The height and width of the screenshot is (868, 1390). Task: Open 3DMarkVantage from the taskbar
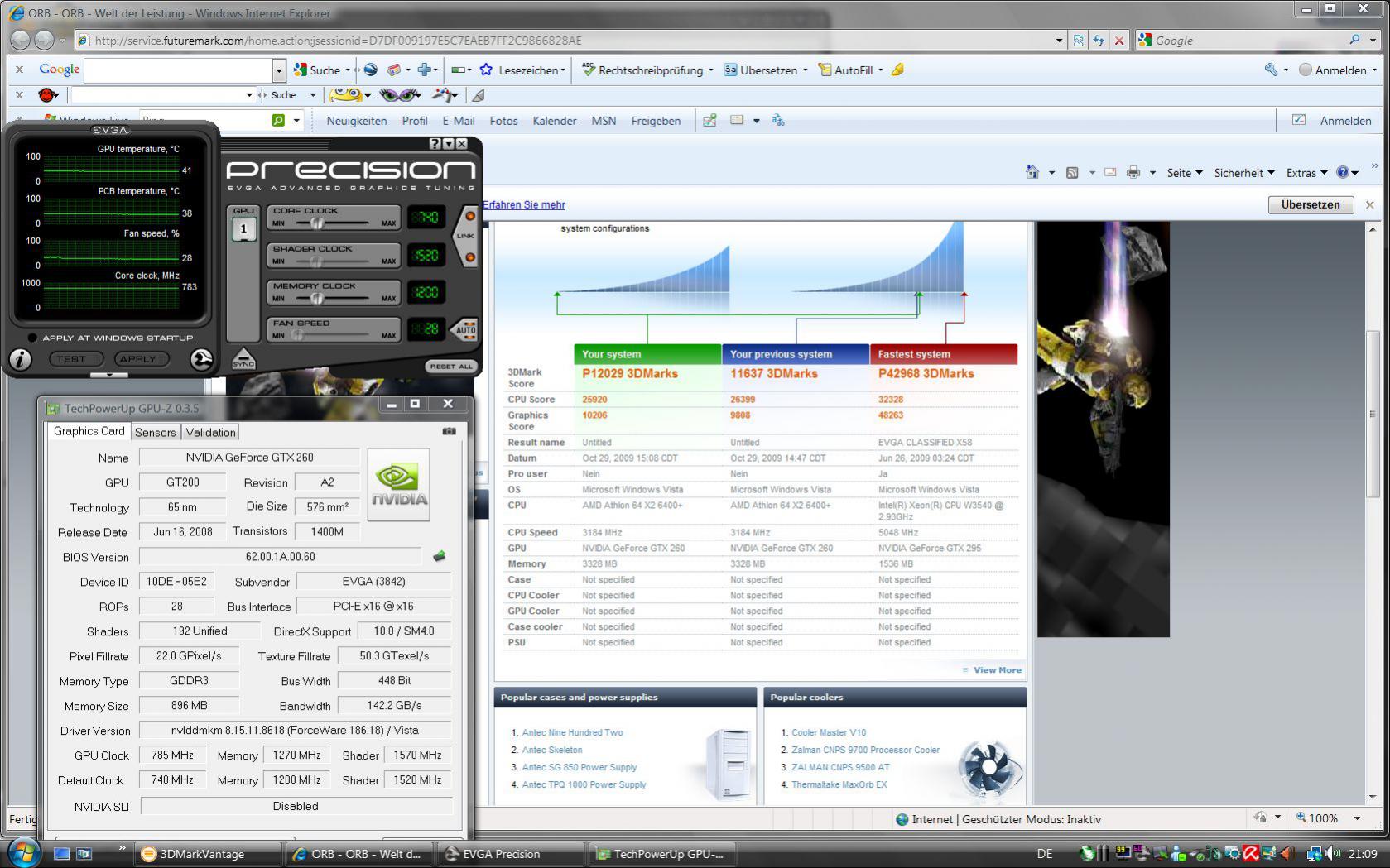click(x=207, y=854)
